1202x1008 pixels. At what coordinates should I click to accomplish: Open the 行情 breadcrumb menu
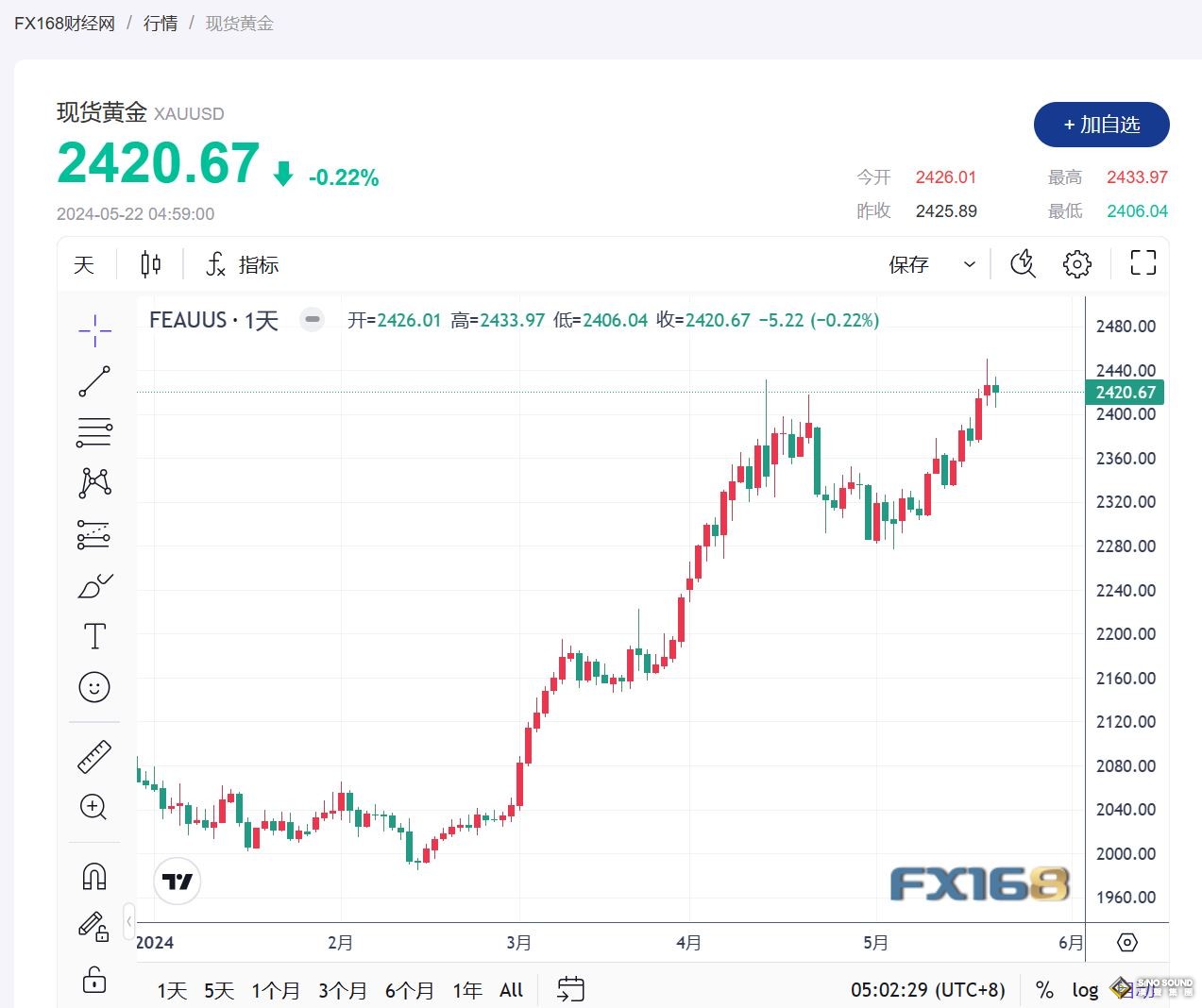pos(160,23)
